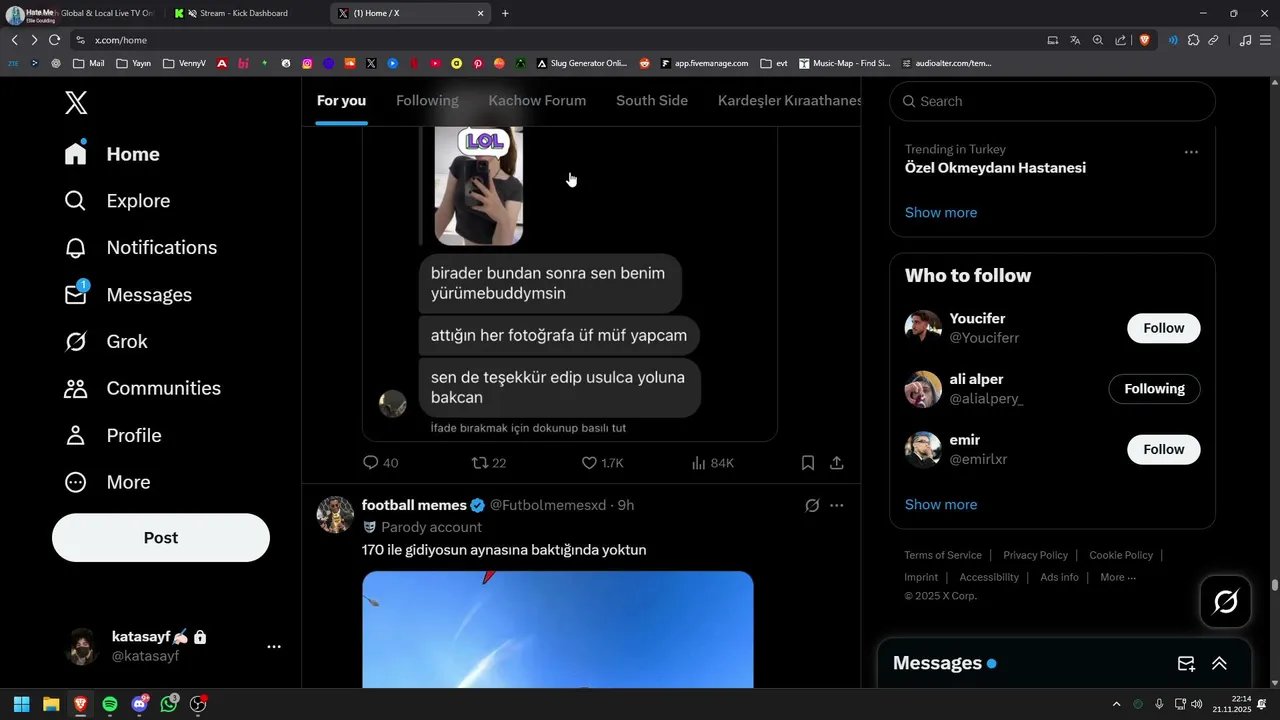Open Terms of Service link
1280x720 pixels.
click(943, 555)
